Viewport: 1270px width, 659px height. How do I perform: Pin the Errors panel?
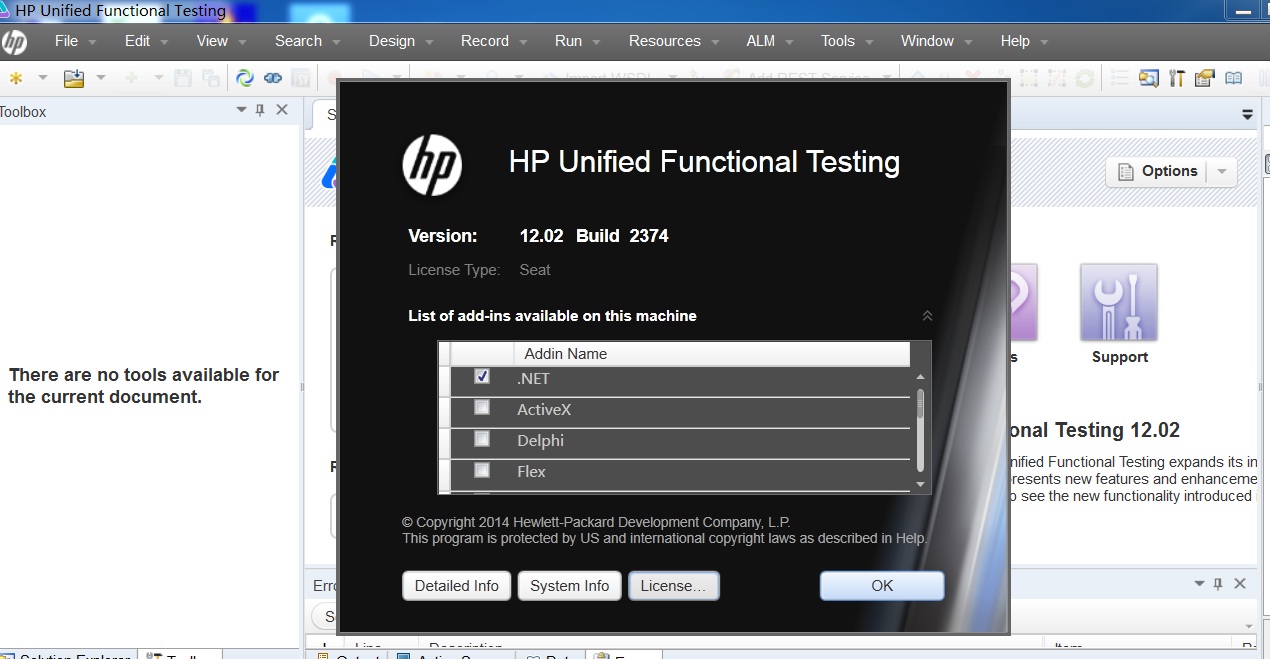pyautogui.click(x=1218, y=583)
